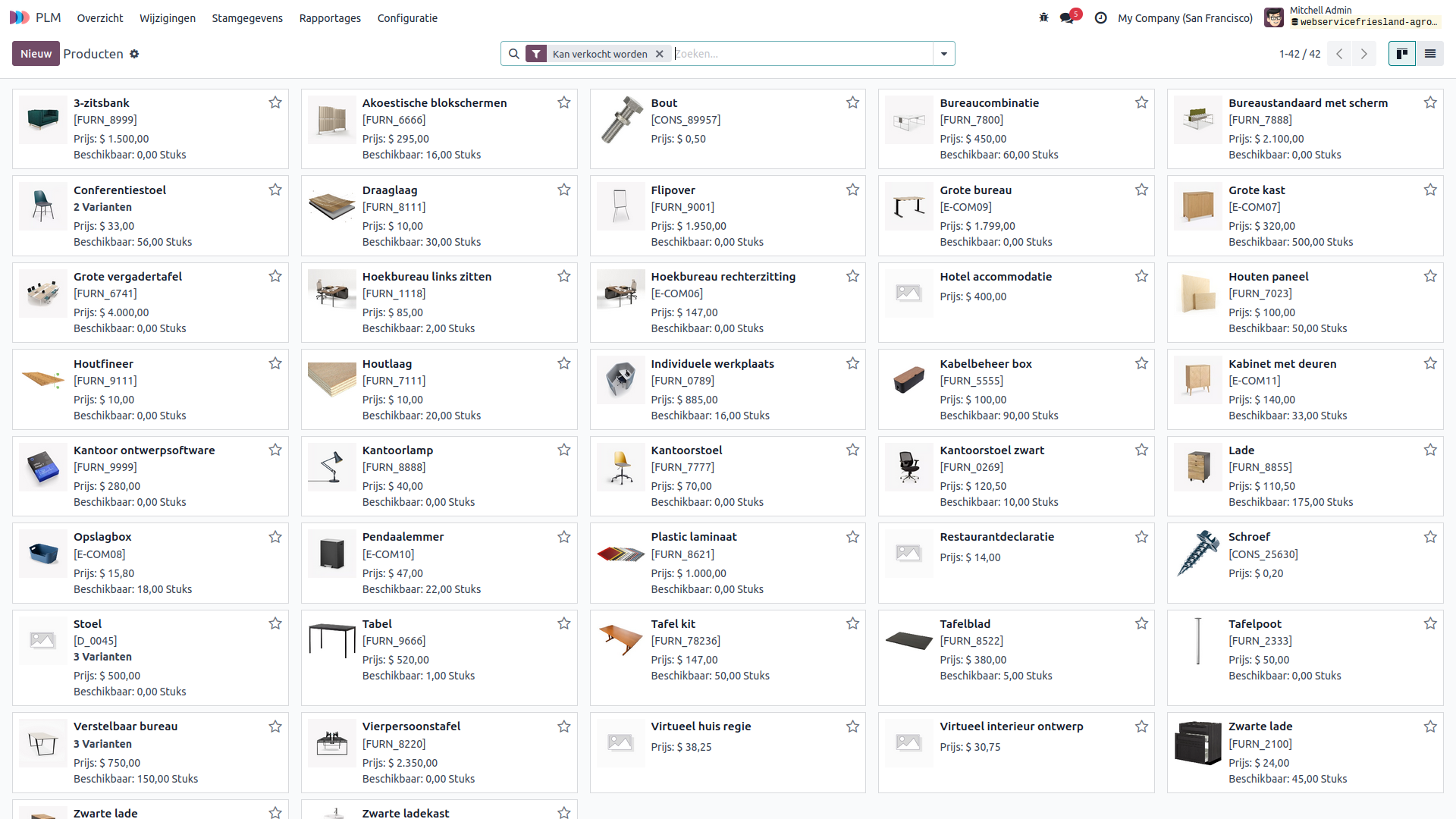Screen dimensions: 1456x819
Task: Open the Rapportages menu
Action: point(330,17)
